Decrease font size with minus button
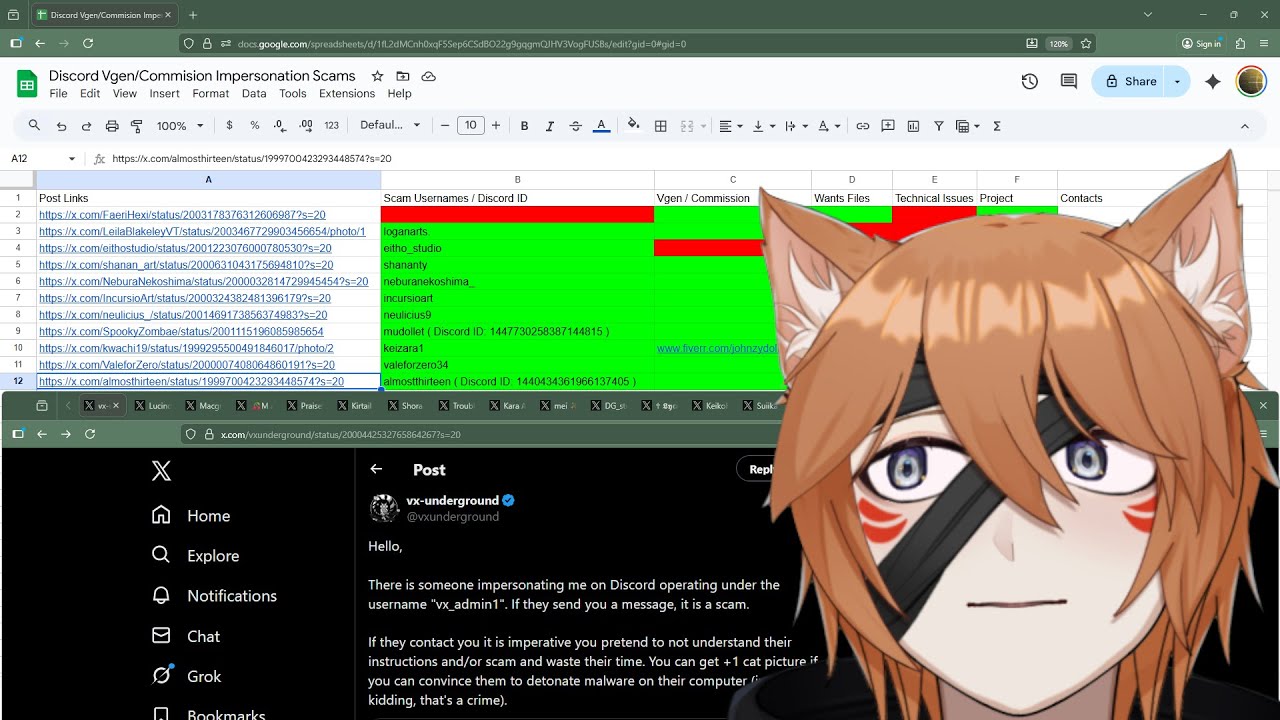The image size is (1280, 720). coord(445,126)
